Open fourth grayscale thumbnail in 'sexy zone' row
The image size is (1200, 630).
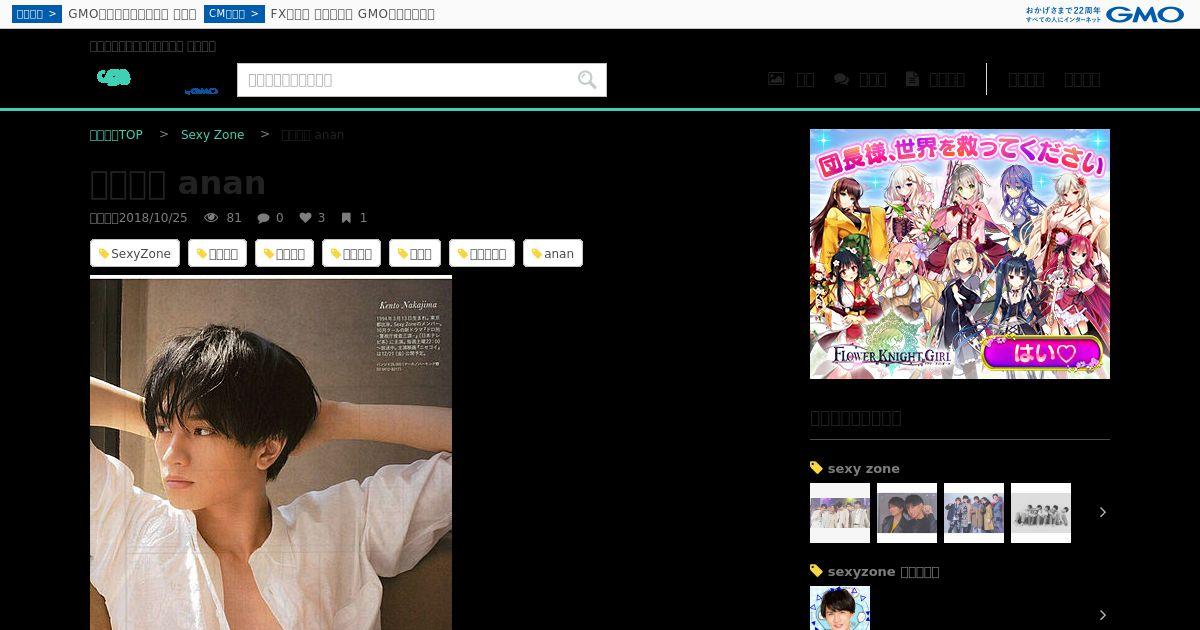1041,513
